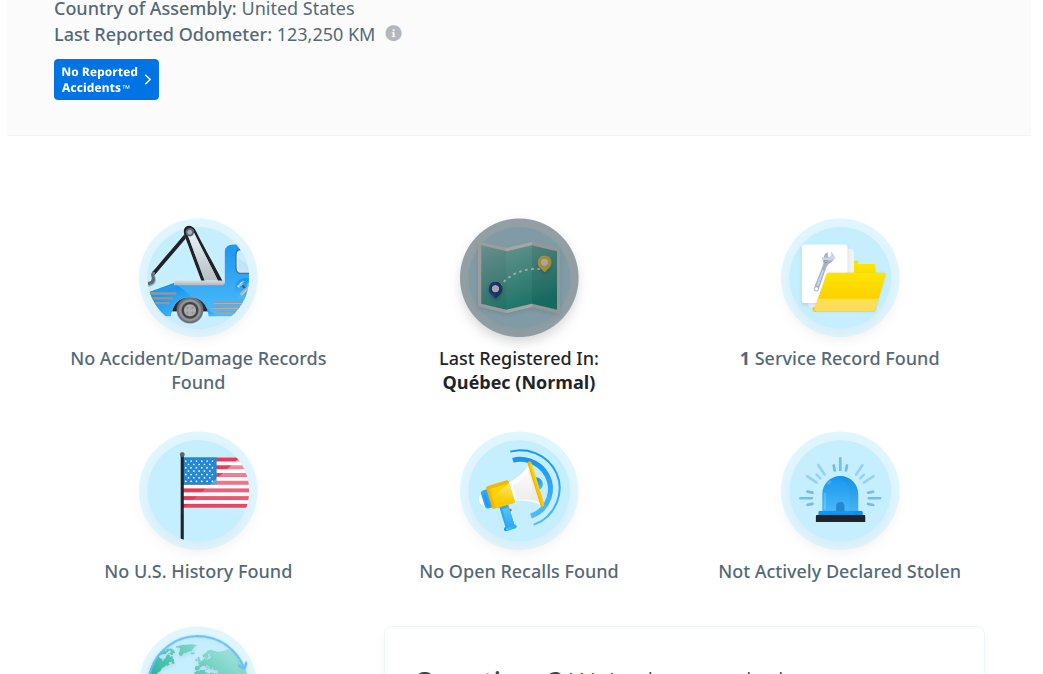Select the Country of Assembly text line
The image size is (1043, 674).
[x=204, y=10]
